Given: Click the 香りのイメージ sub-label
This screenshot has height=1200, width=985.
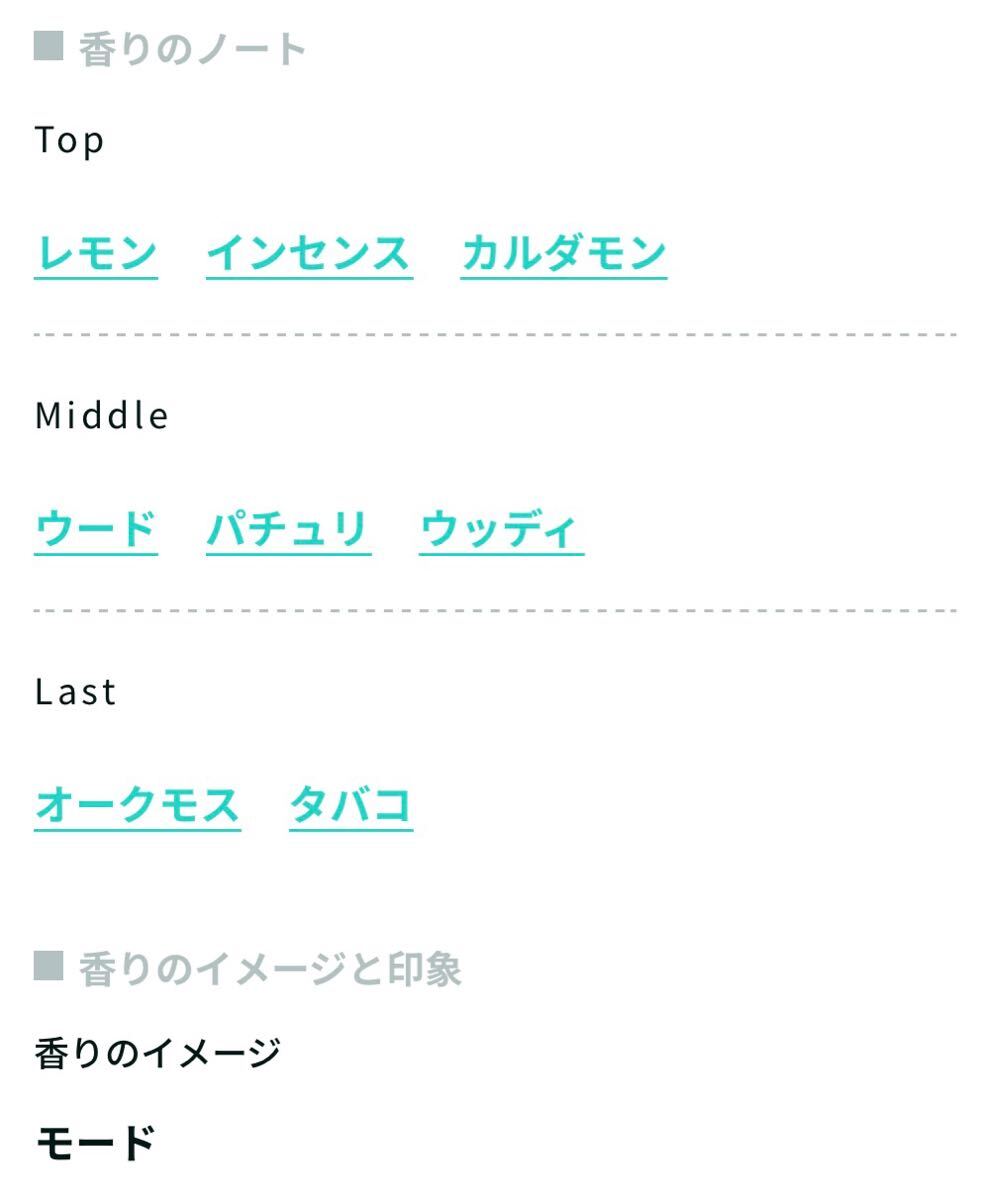Looking at the screenshot, I should click(158, 1053).
